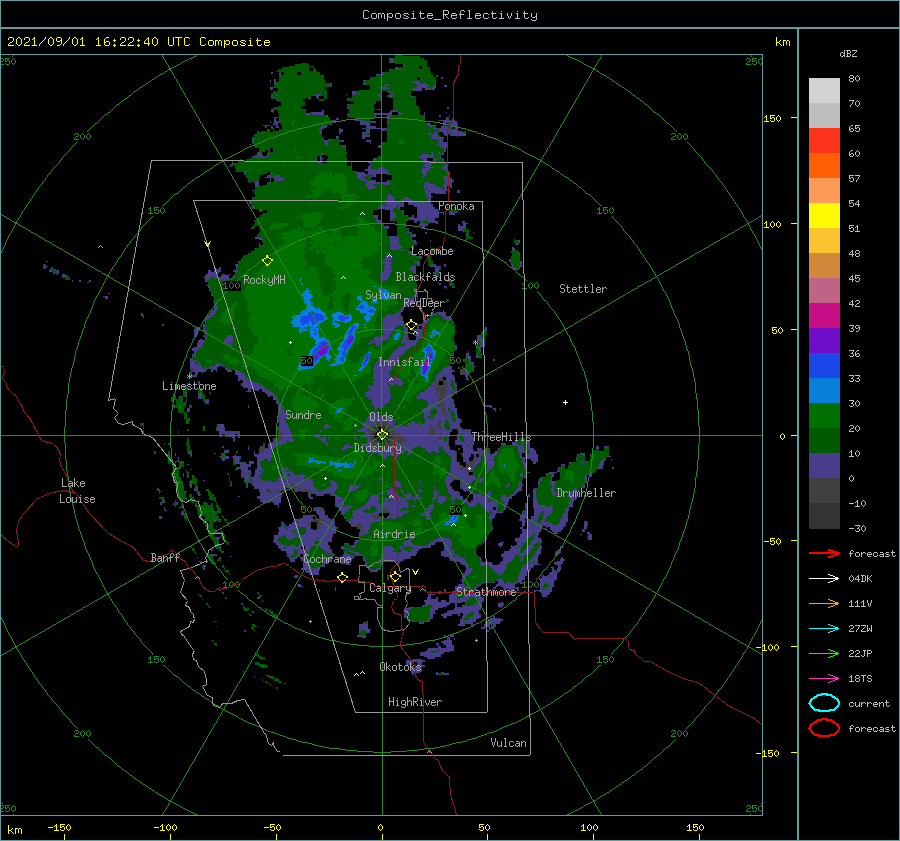
Task: Click the Lake Louise label
Action: 77,491
